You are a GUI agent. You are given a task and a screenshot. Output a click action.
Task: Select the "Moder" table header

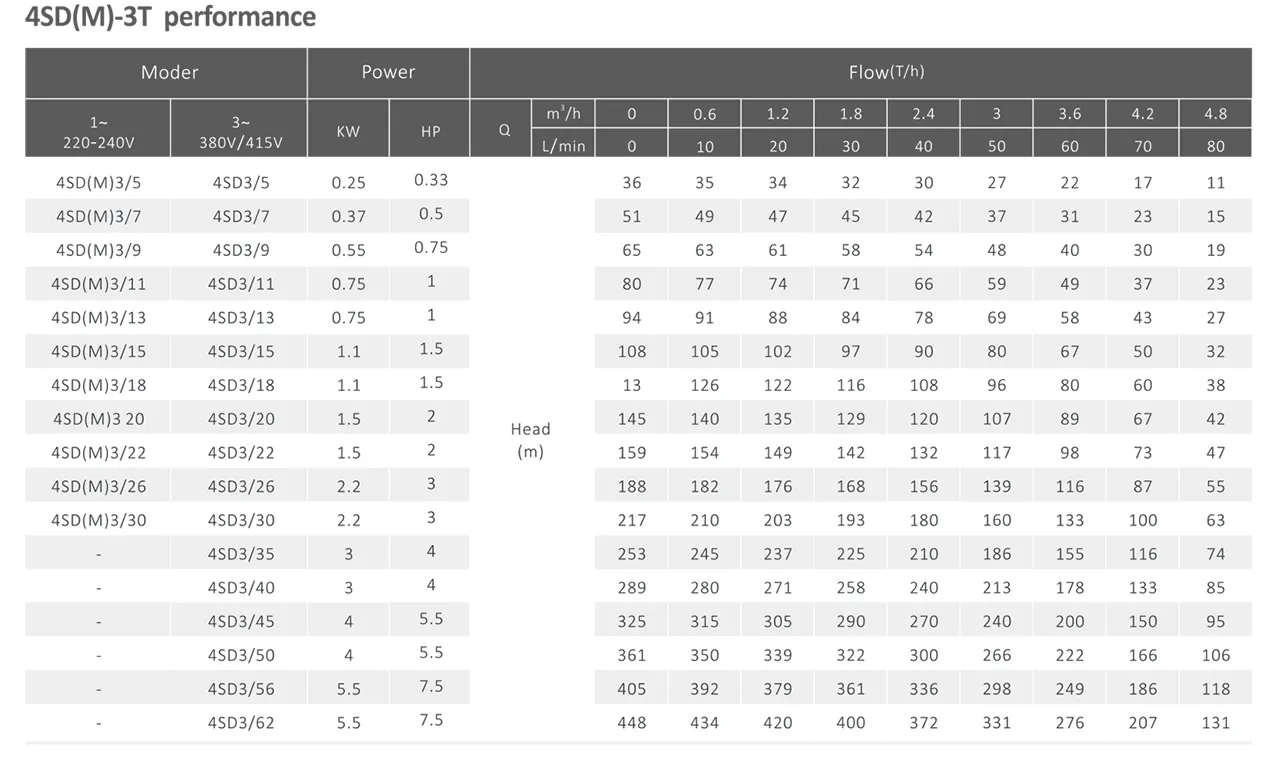169,72
